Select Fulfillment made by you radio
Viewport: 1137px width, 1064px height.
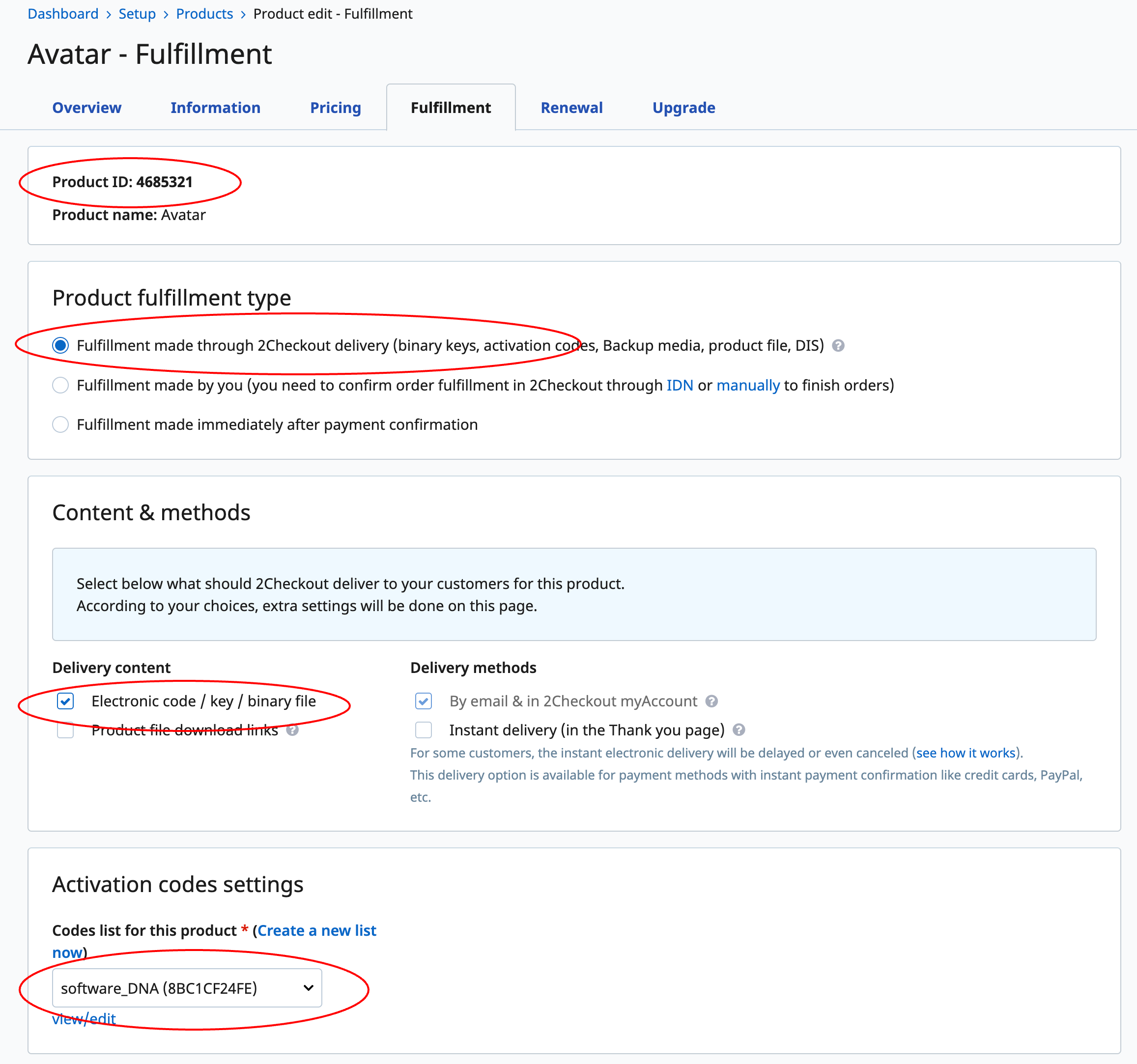[x=60, y=385]
